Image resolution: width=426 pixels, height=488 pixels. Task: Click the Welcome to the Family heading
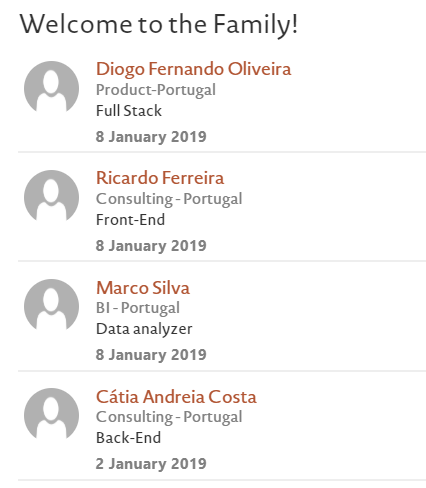(x=159, y=25)
